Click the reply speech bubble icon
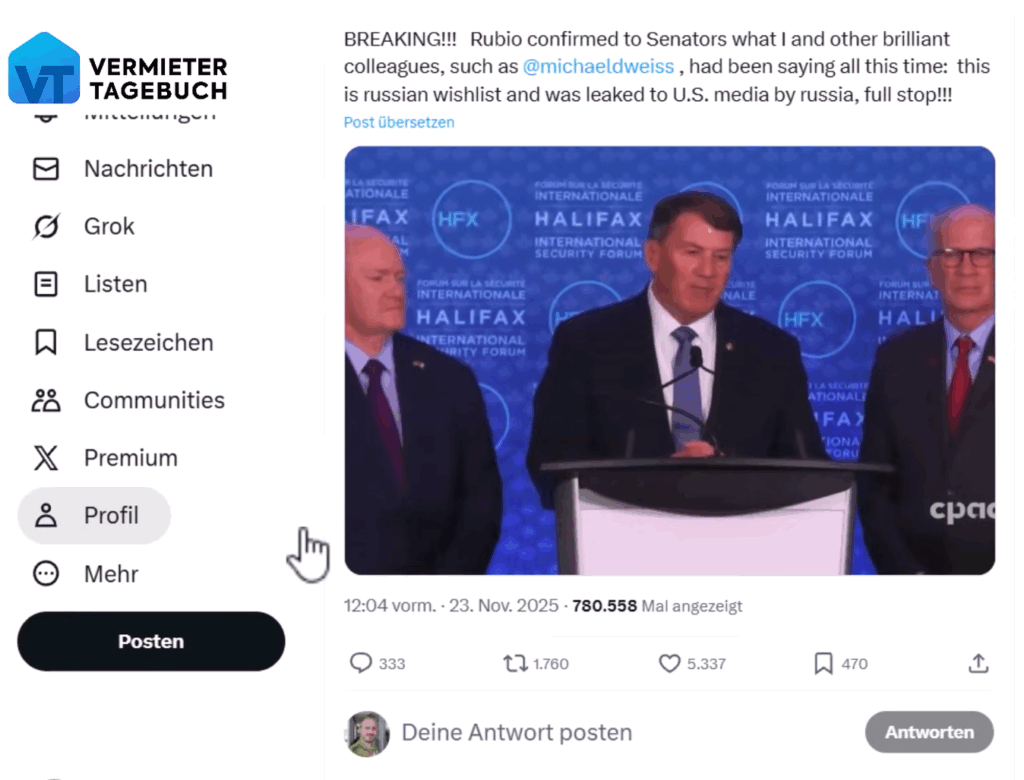The image size is (1024, 780). point(361,663)
